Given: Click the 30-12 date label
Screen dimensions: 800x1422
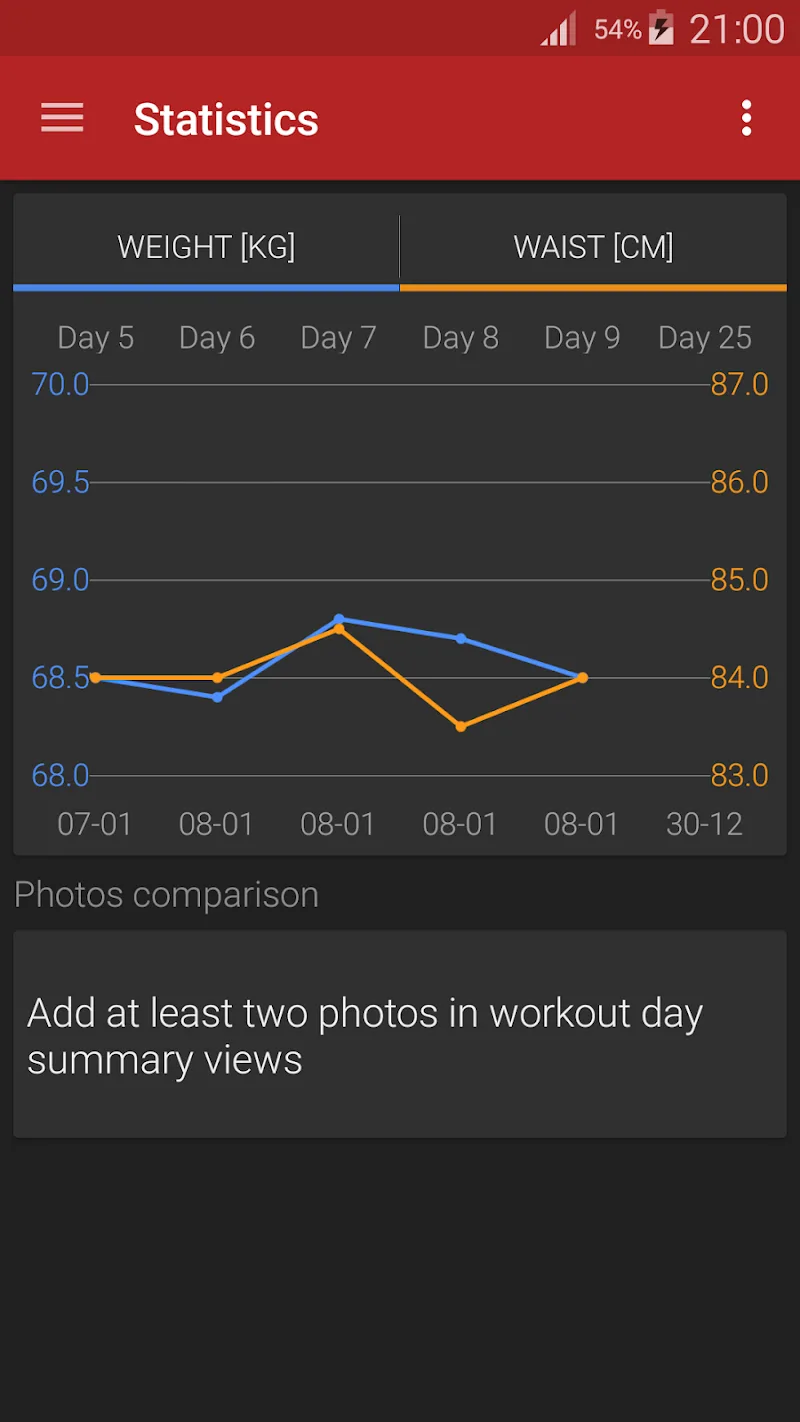Looking at the screenshot, I should [x=704, y=824].
